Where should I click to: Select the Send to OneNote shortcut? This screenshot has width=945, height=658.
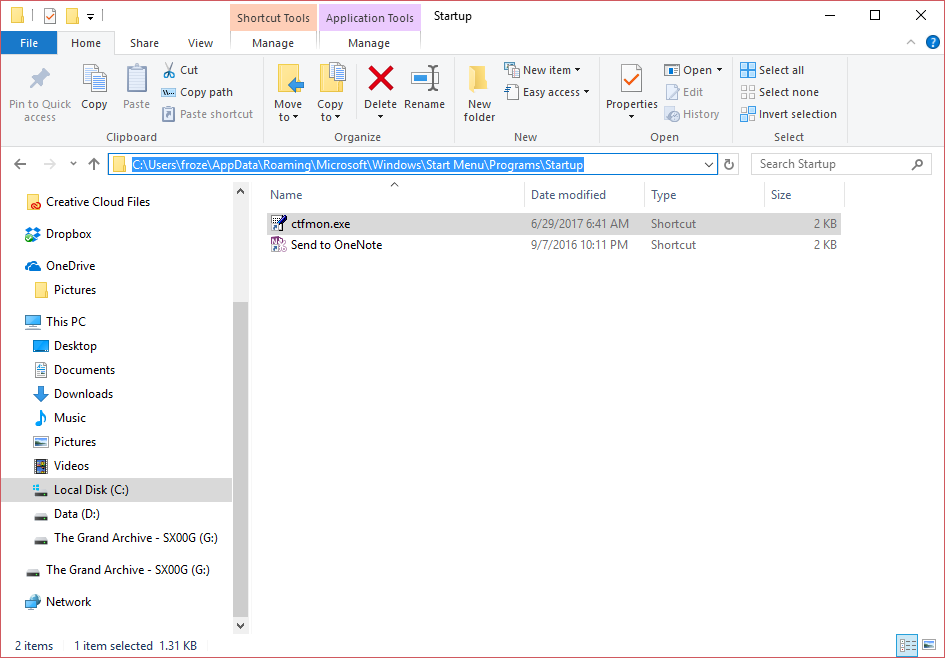(x=553, y=245)
